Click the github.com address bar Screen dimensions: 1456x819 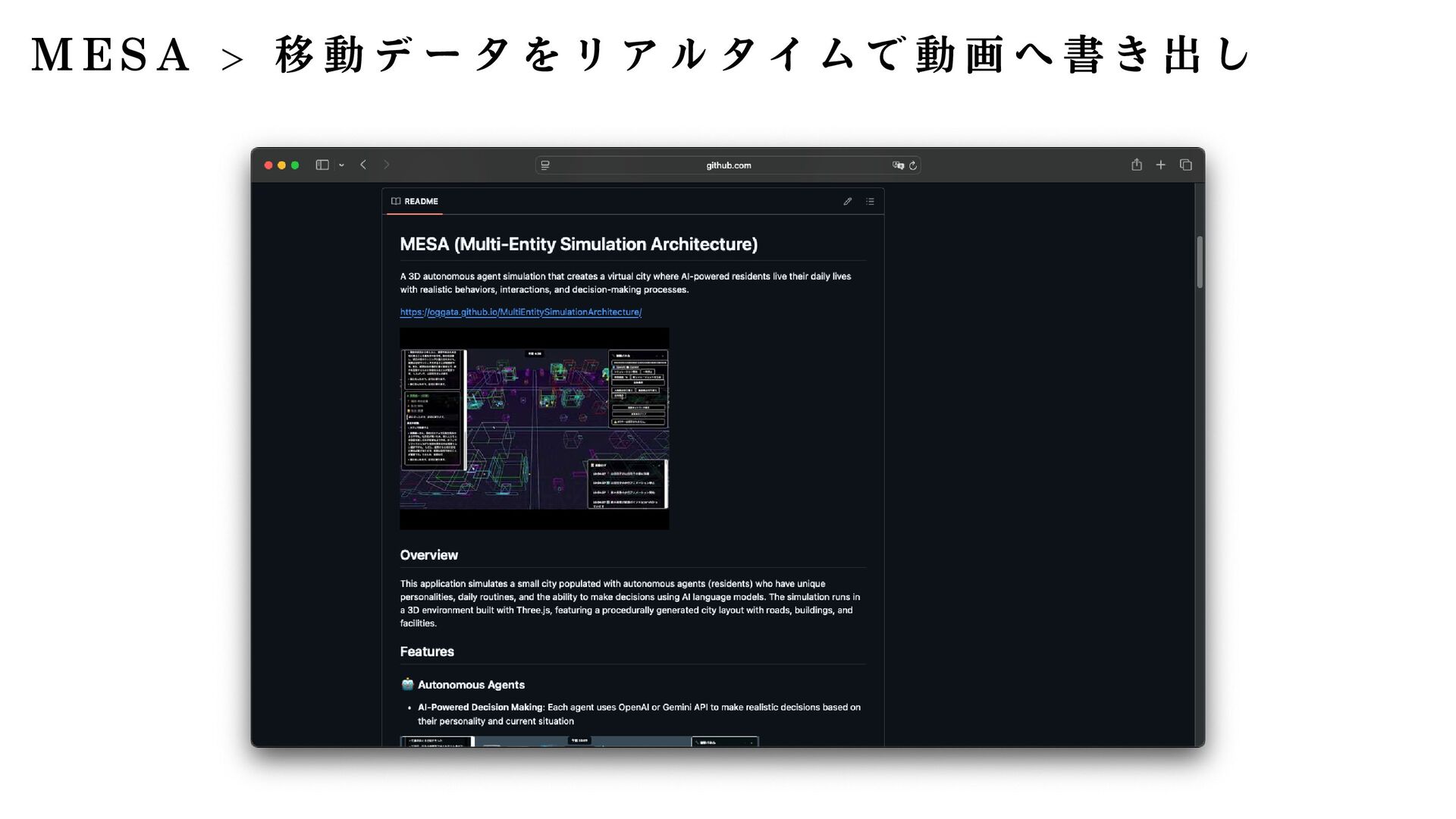[728, 165]
